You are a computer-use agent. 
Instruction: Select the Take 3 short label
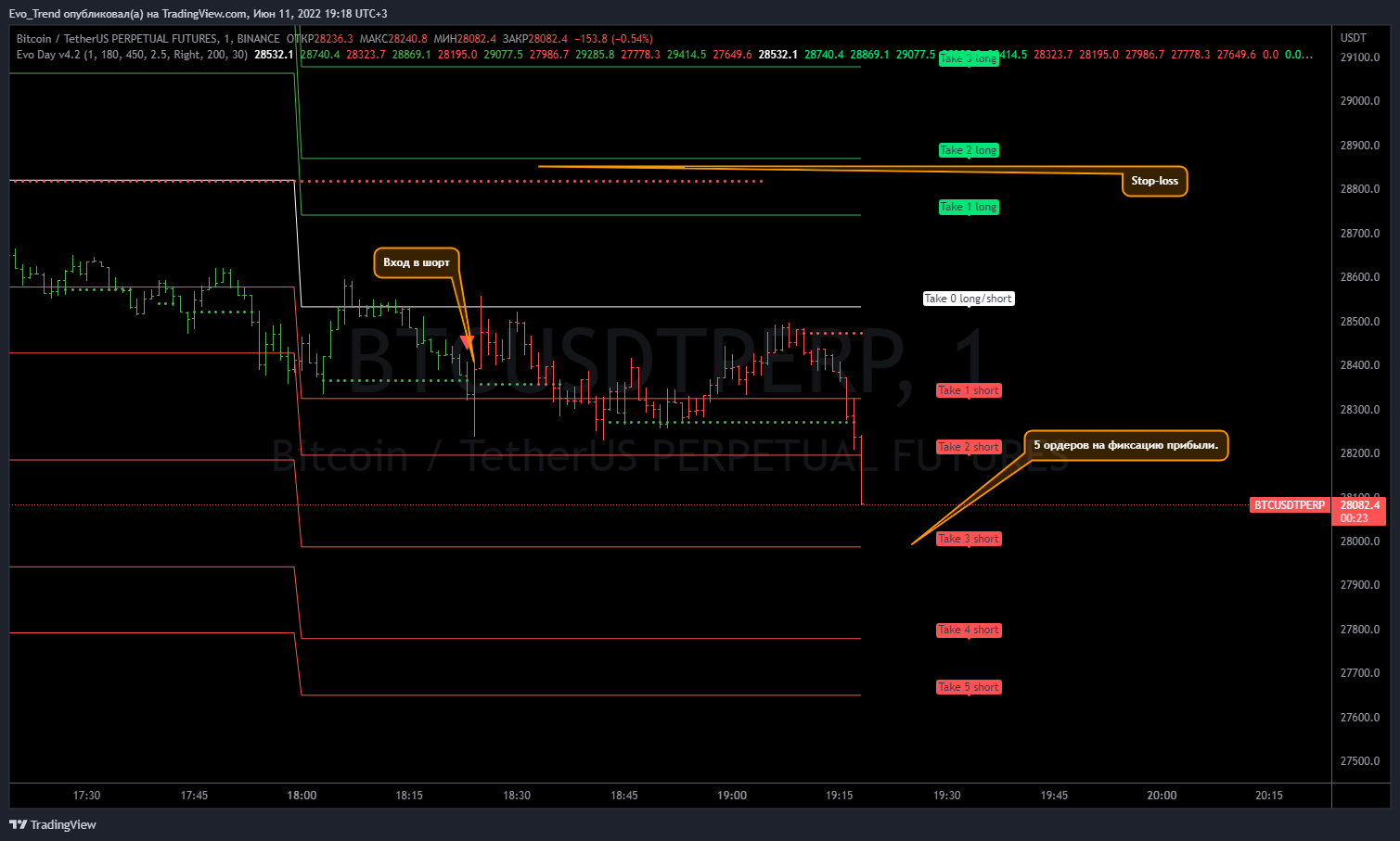click(x=969, y=539)
